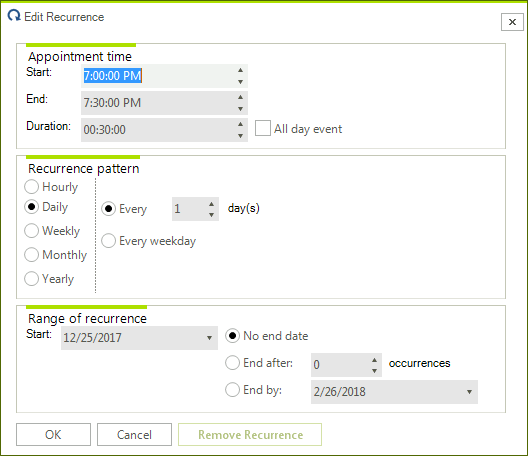Decrease the End time with down arrow
Viewport: 528px width, 456px height.
tap(240, 109)
